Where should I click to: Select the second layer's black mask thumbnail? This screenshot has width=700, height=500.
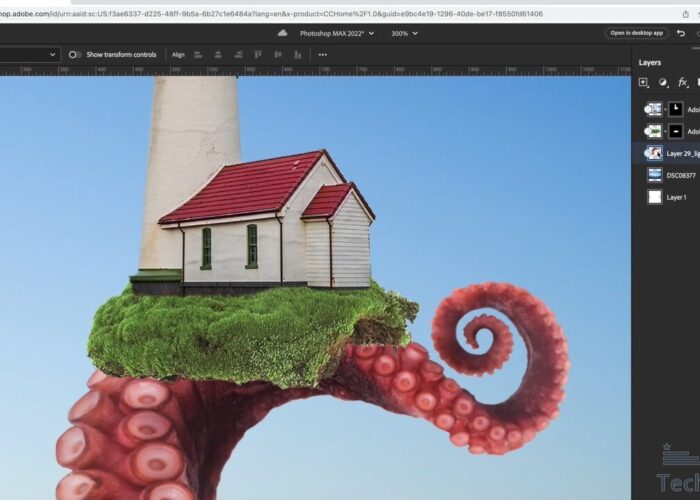[675, 131]
